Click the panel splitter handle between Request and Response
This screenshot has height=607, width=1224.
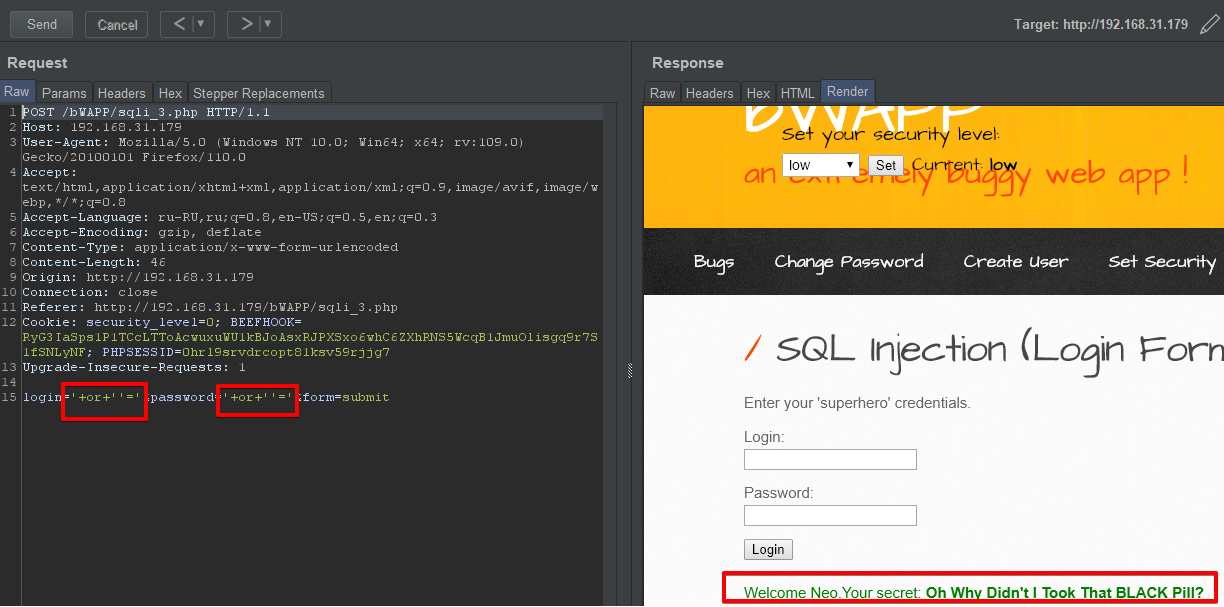630,371
